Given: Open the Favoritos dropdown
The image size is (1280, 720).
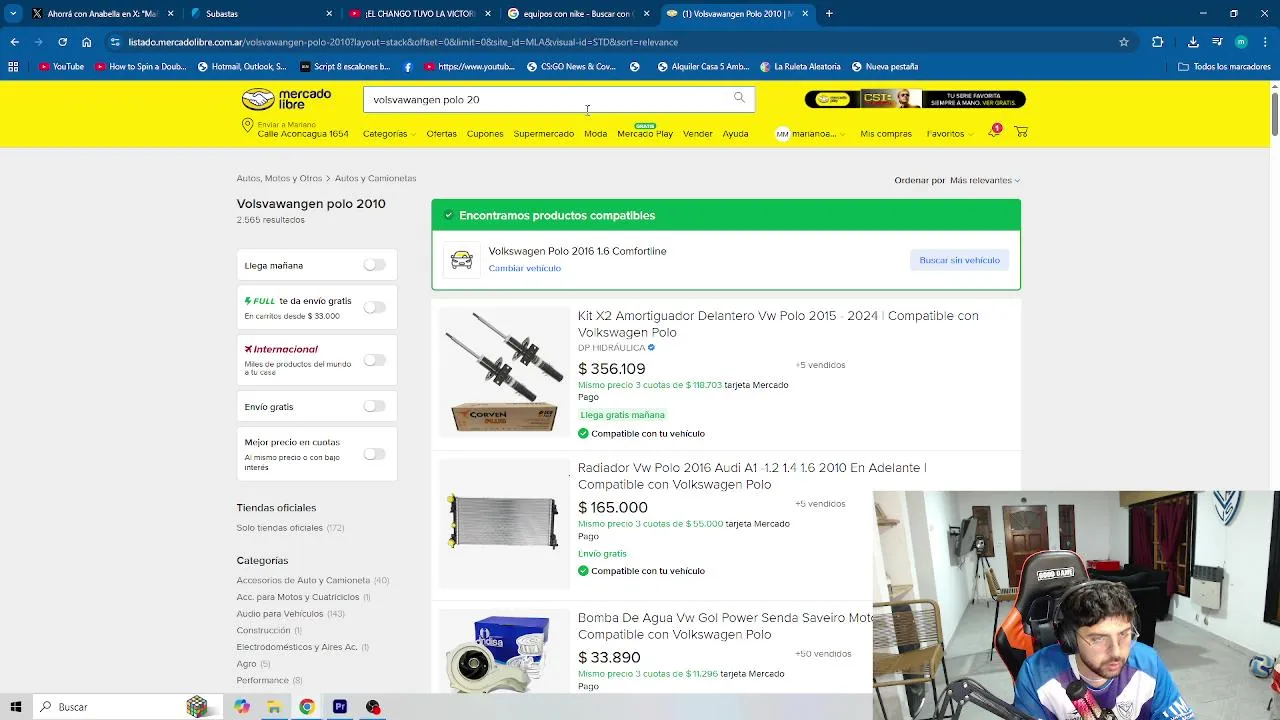Looking at the screenshot, I should pyautogui.click(x=949, y=134).
